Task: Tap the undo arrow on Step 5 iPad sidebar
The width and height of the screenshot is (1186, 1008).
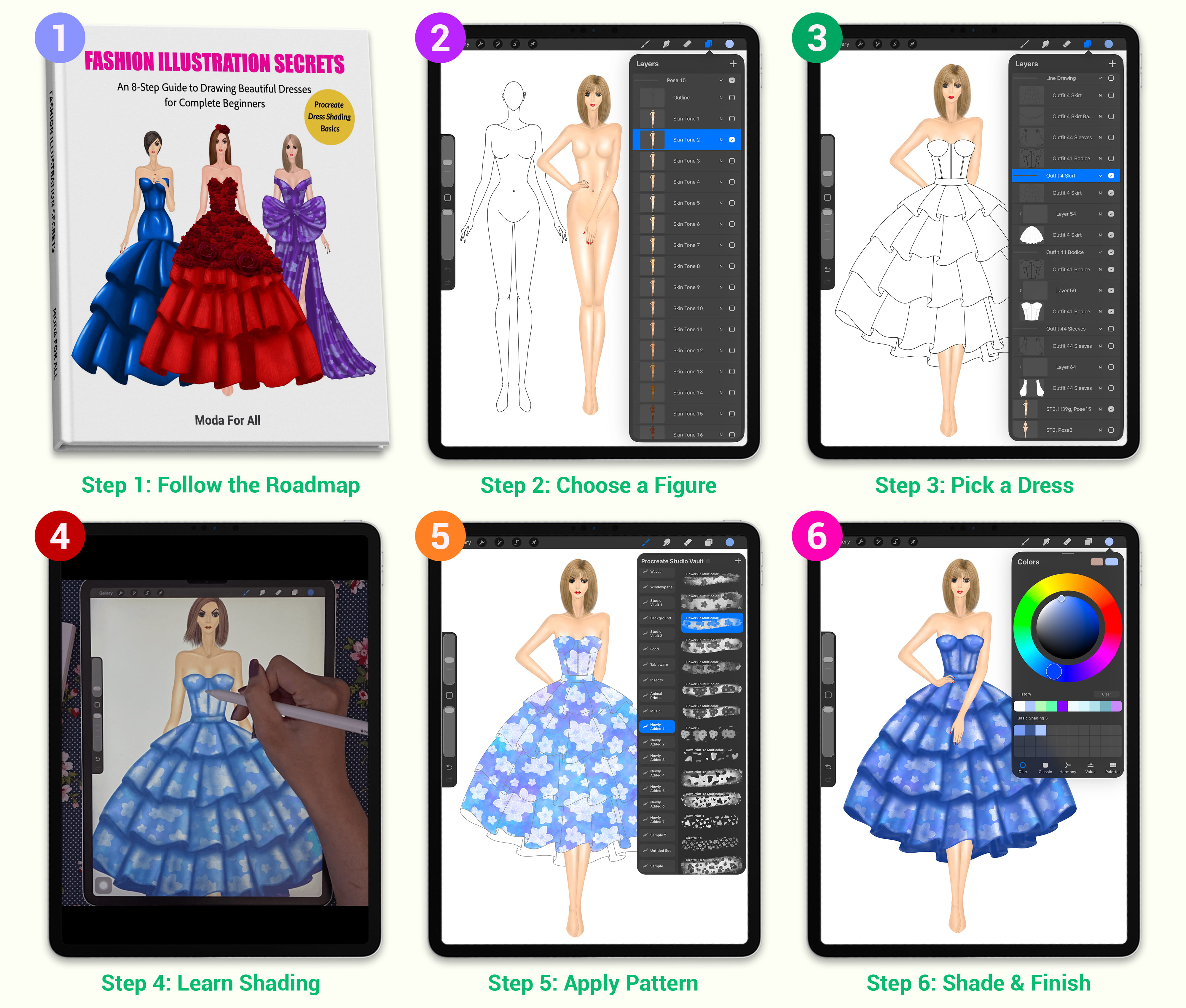Action: pos(449,768)
